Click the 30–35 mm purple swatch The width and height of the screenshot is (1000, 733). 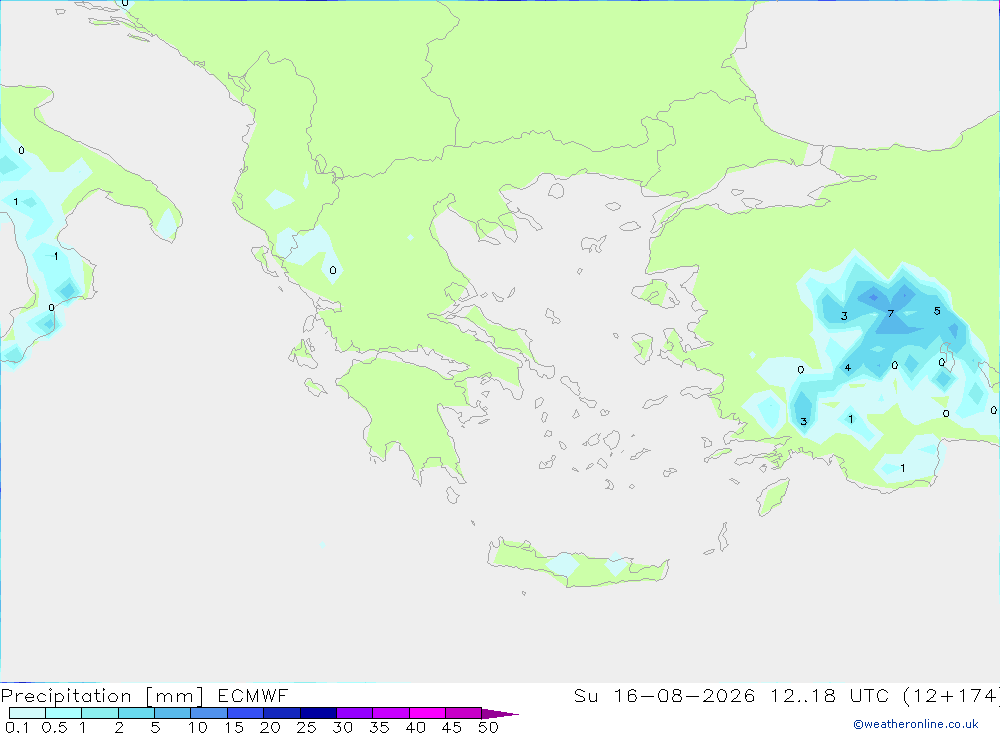click(355, 713)
